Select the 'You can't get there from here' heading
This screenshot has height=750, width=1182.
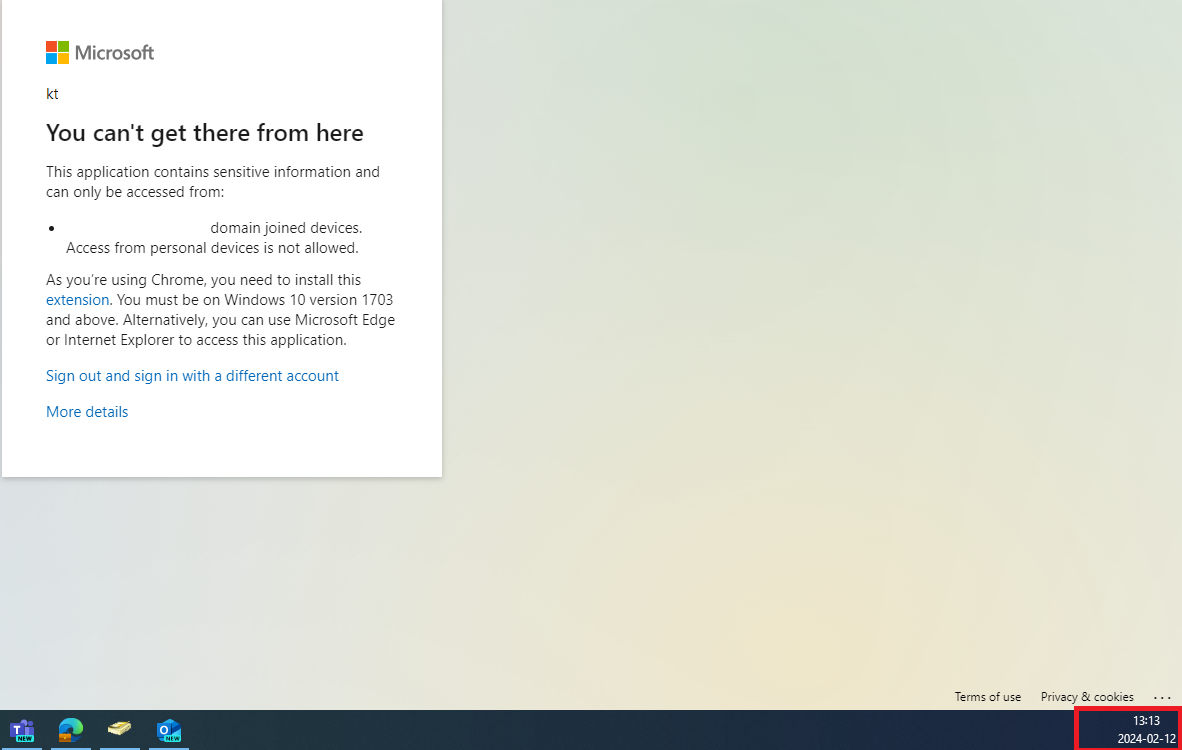pyautogui.click(x=204, y=133)
